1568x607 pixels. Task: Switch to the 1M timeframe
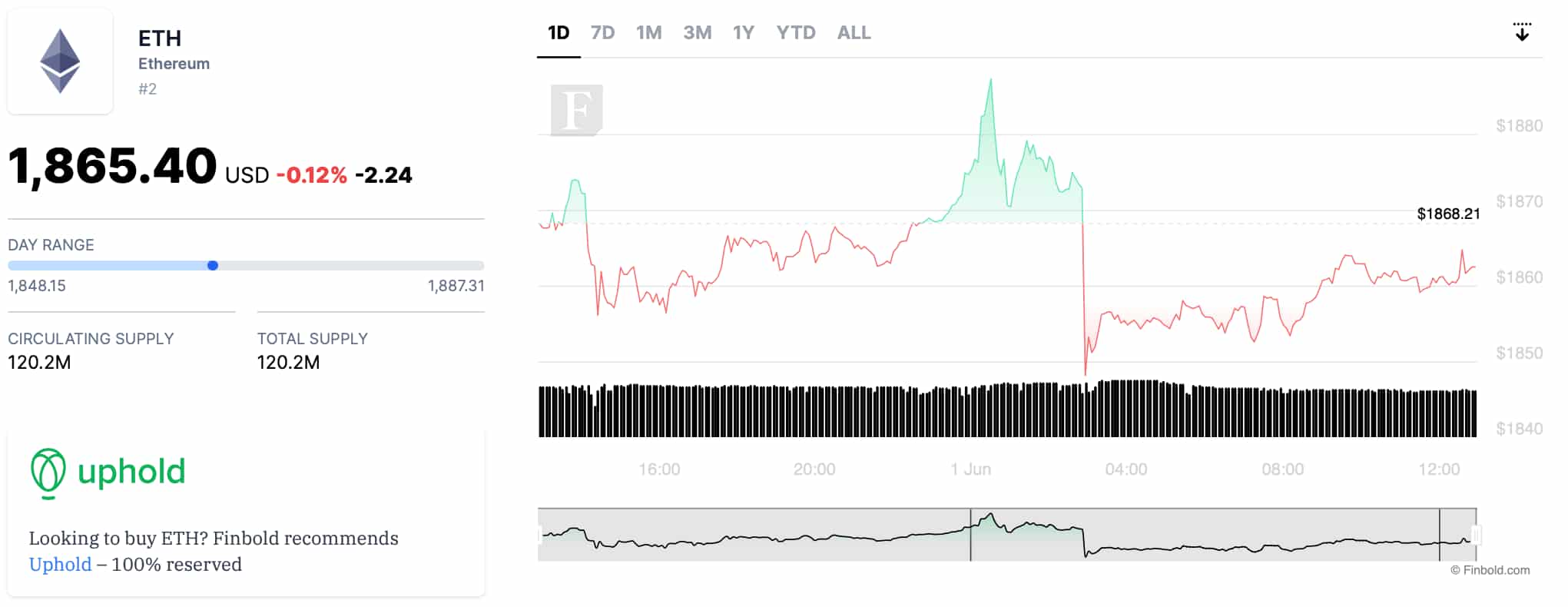coord(649,32)
